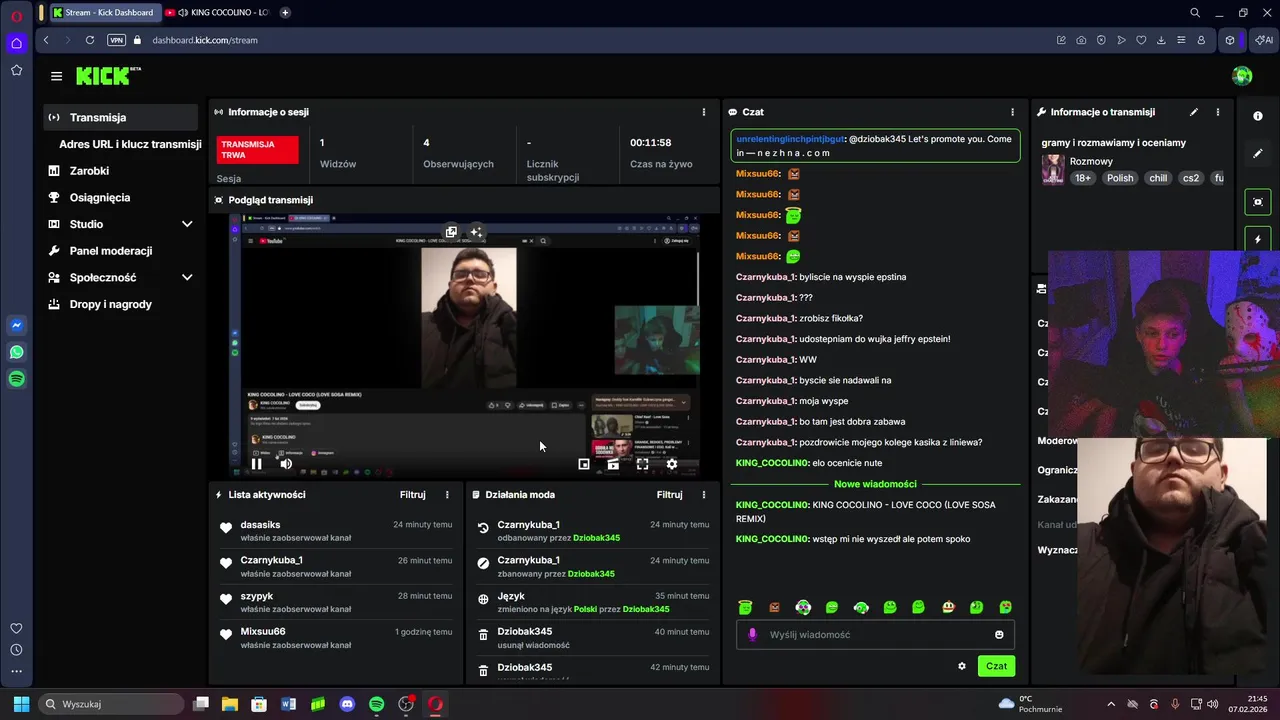
Task: Select Transmisja in sidebar
Action: point(121,117)
